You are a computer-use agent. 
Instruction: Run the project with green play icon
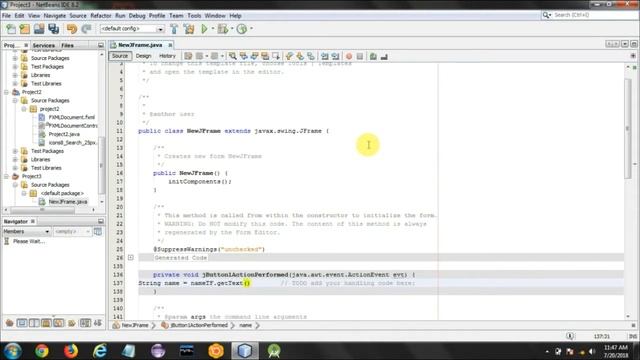coord(204,29)
